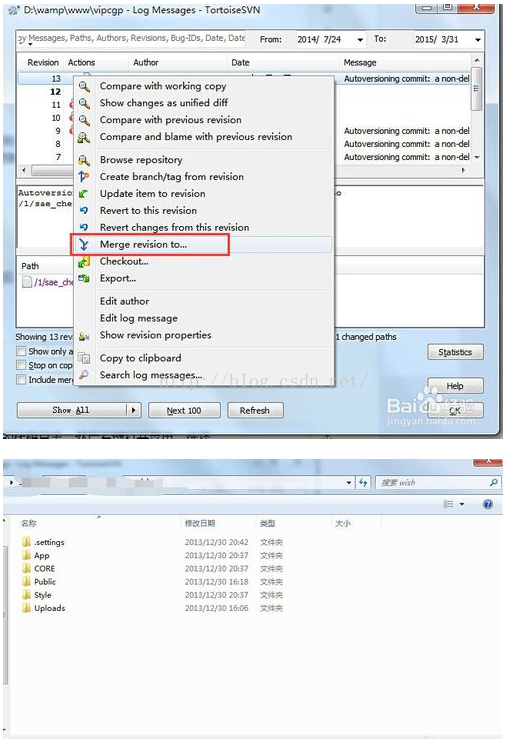Click the Public folder icon in Explorer
Screen dimensions: 509x741
26,582
